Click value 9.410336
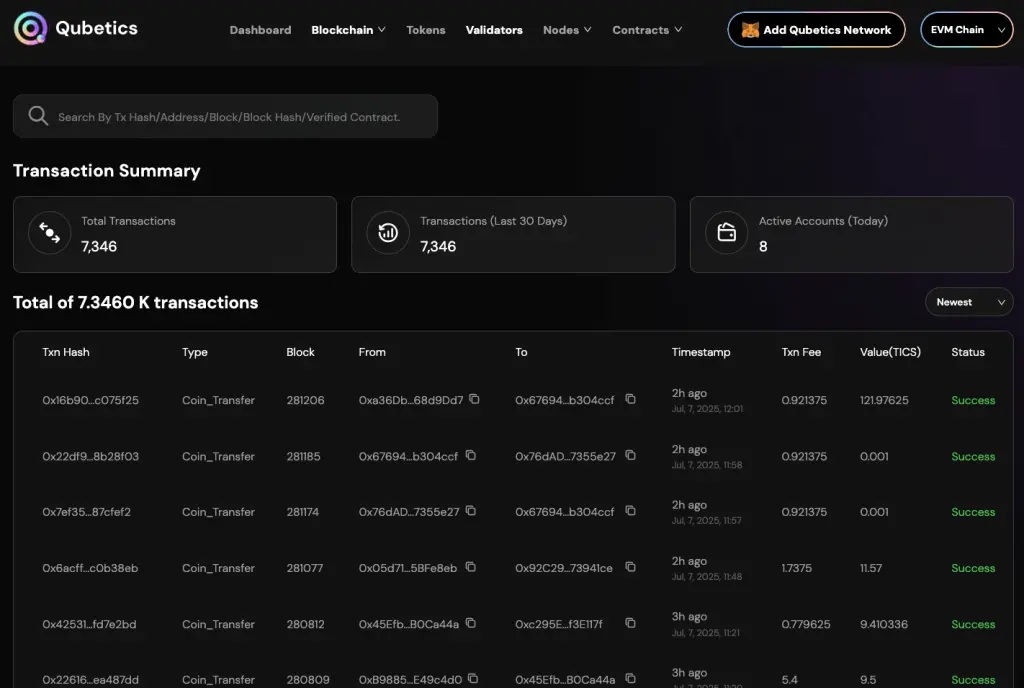1024x688 pixels. coord(884,624)
